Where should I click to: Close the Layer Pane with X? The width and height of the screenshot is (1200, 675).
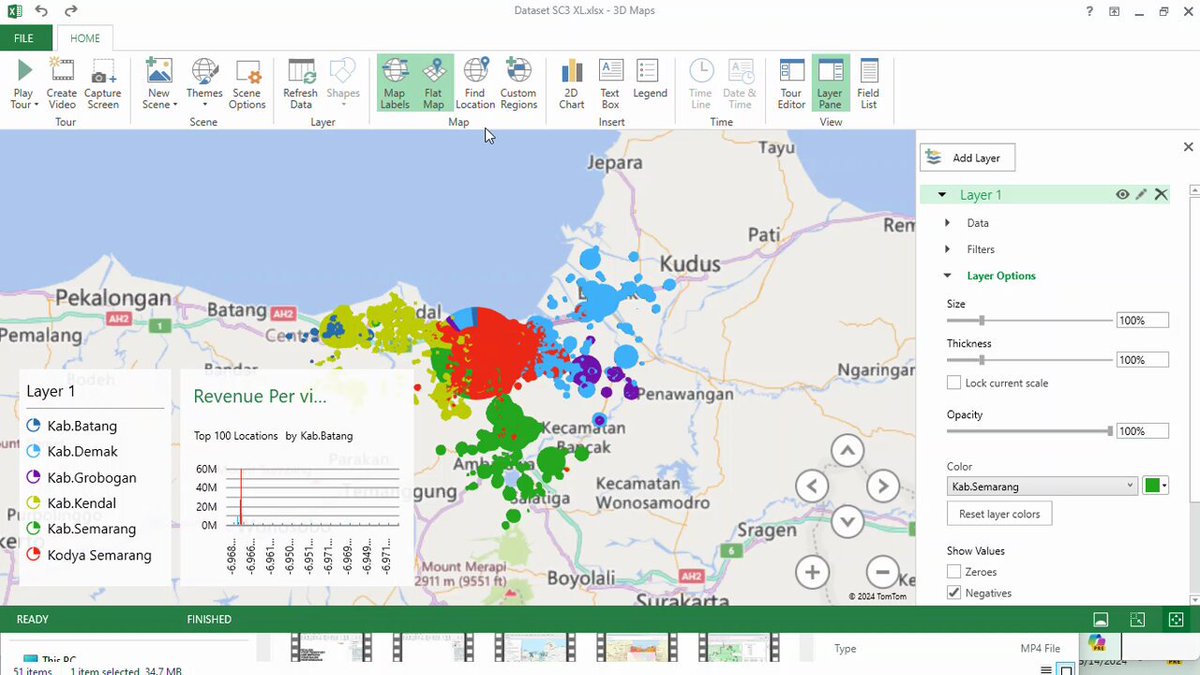pos(1188,147)
